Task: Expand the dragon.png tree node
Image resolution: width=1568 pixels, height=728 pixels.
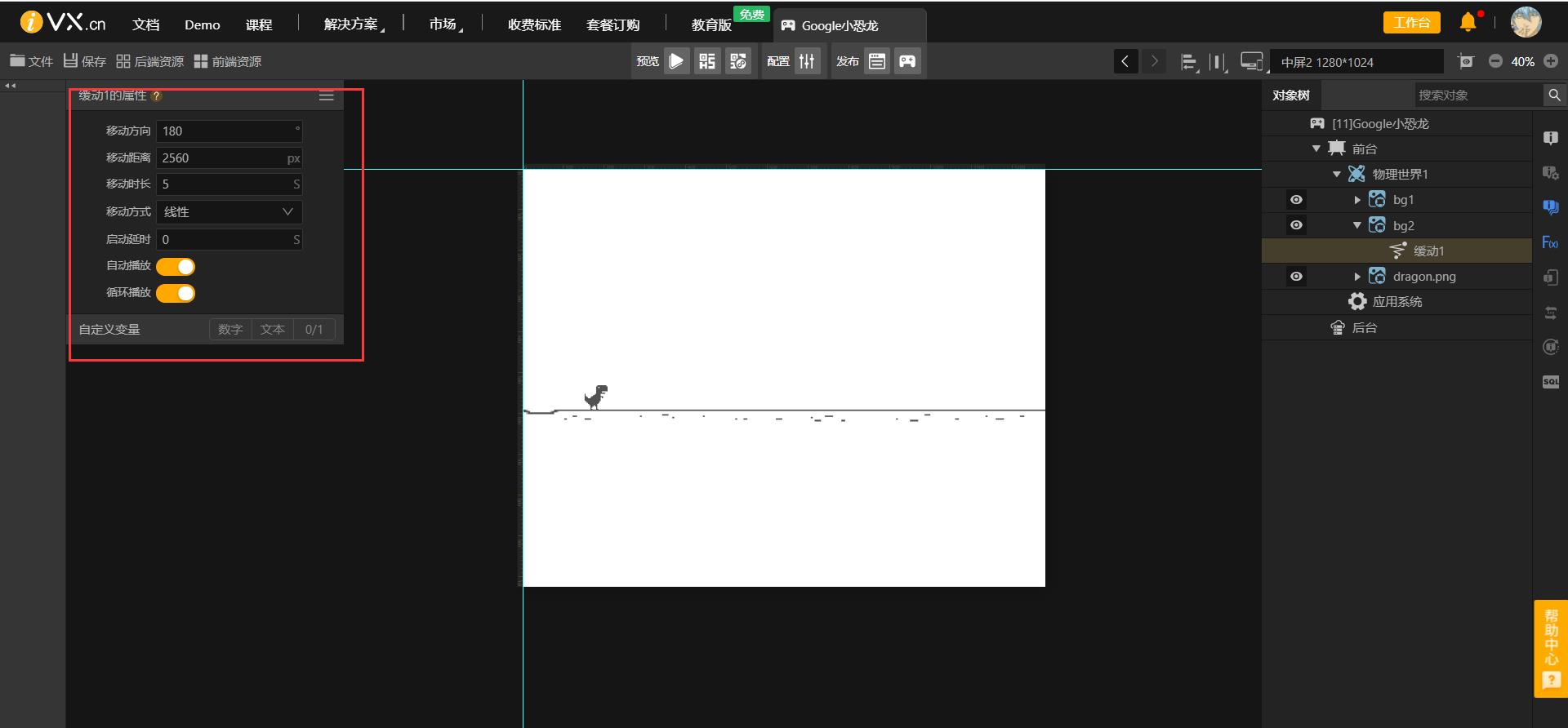Action: point(1357,277)
